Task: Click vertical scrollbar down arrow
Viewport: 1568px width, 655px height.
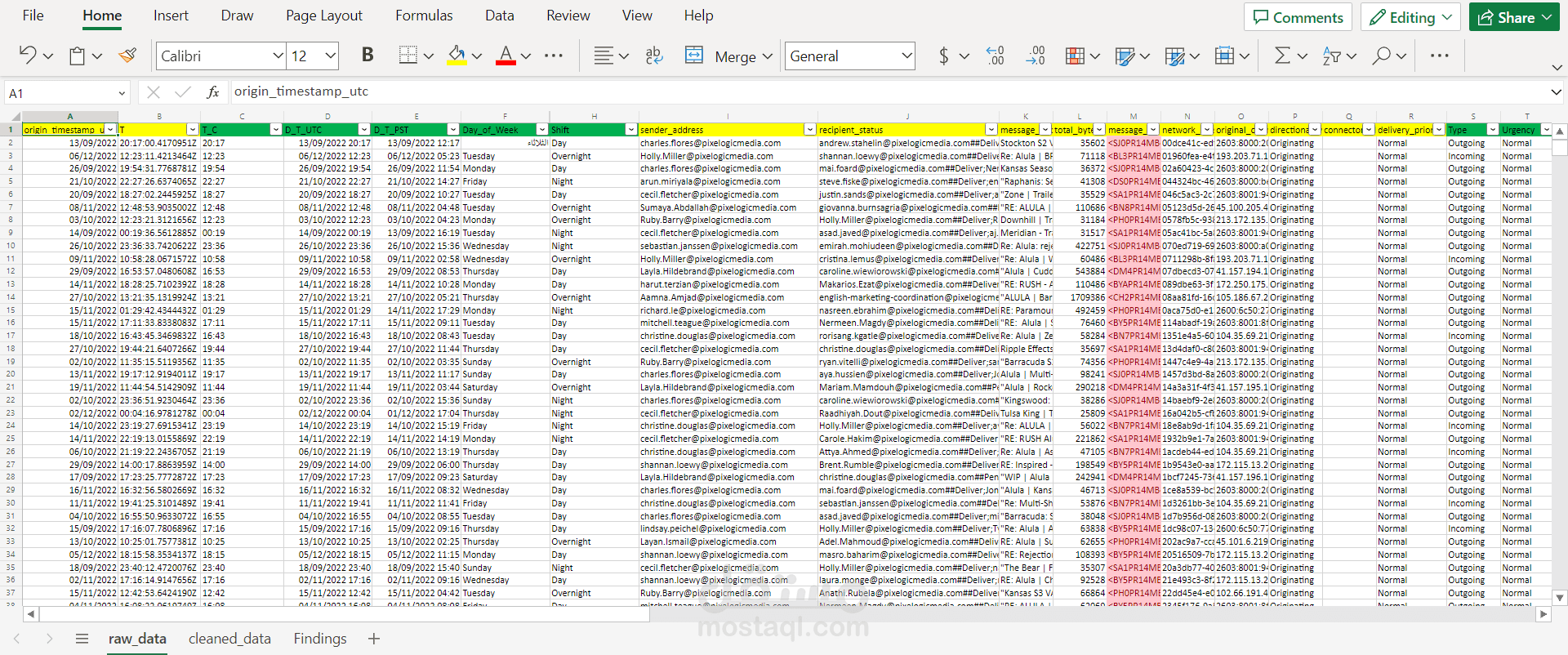Action: [x=1560, y=598]
